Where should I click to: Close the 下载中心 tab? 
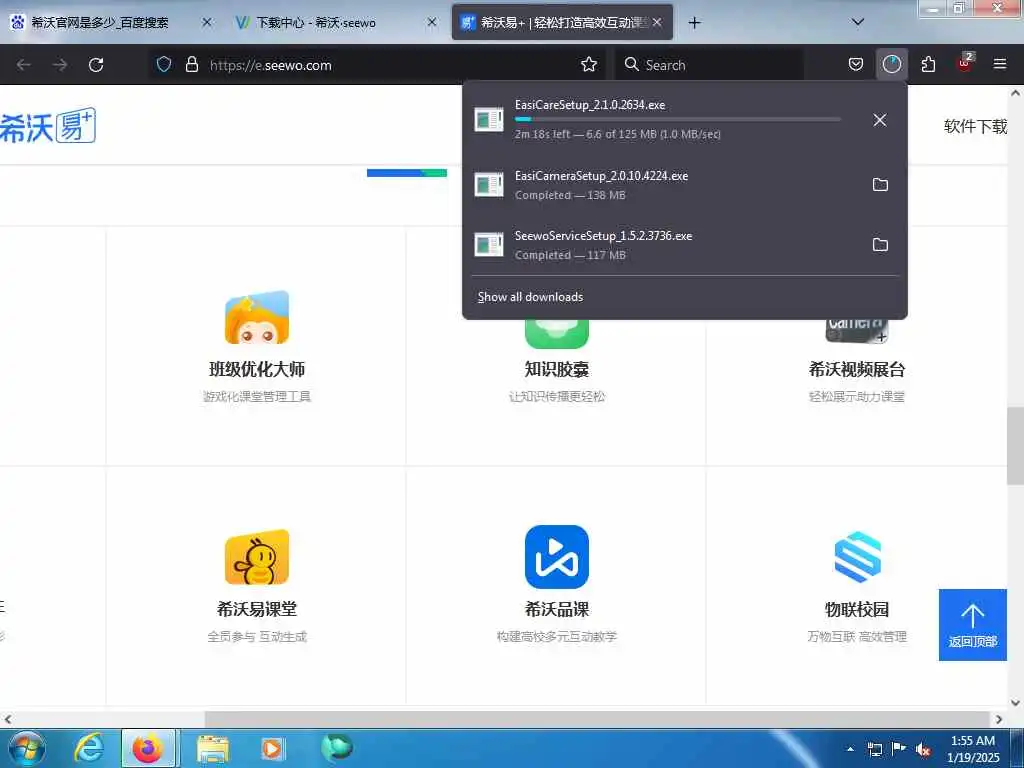[432, 22]
